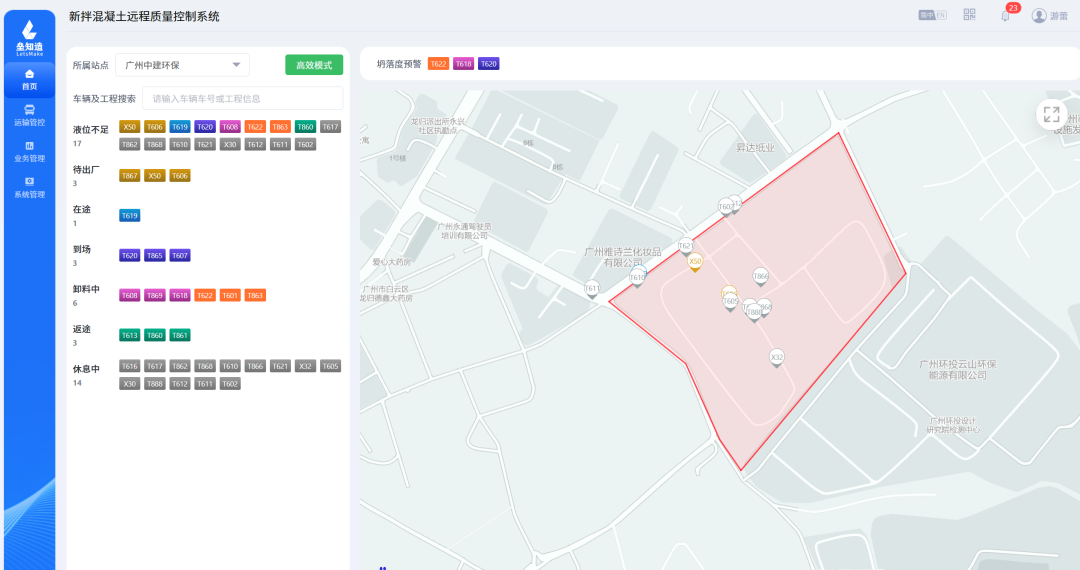Image resolution: width=1080 pixels, height=570 pixels.
Task: Select T888 tag in 休息中 row
Action: [155, 384]
